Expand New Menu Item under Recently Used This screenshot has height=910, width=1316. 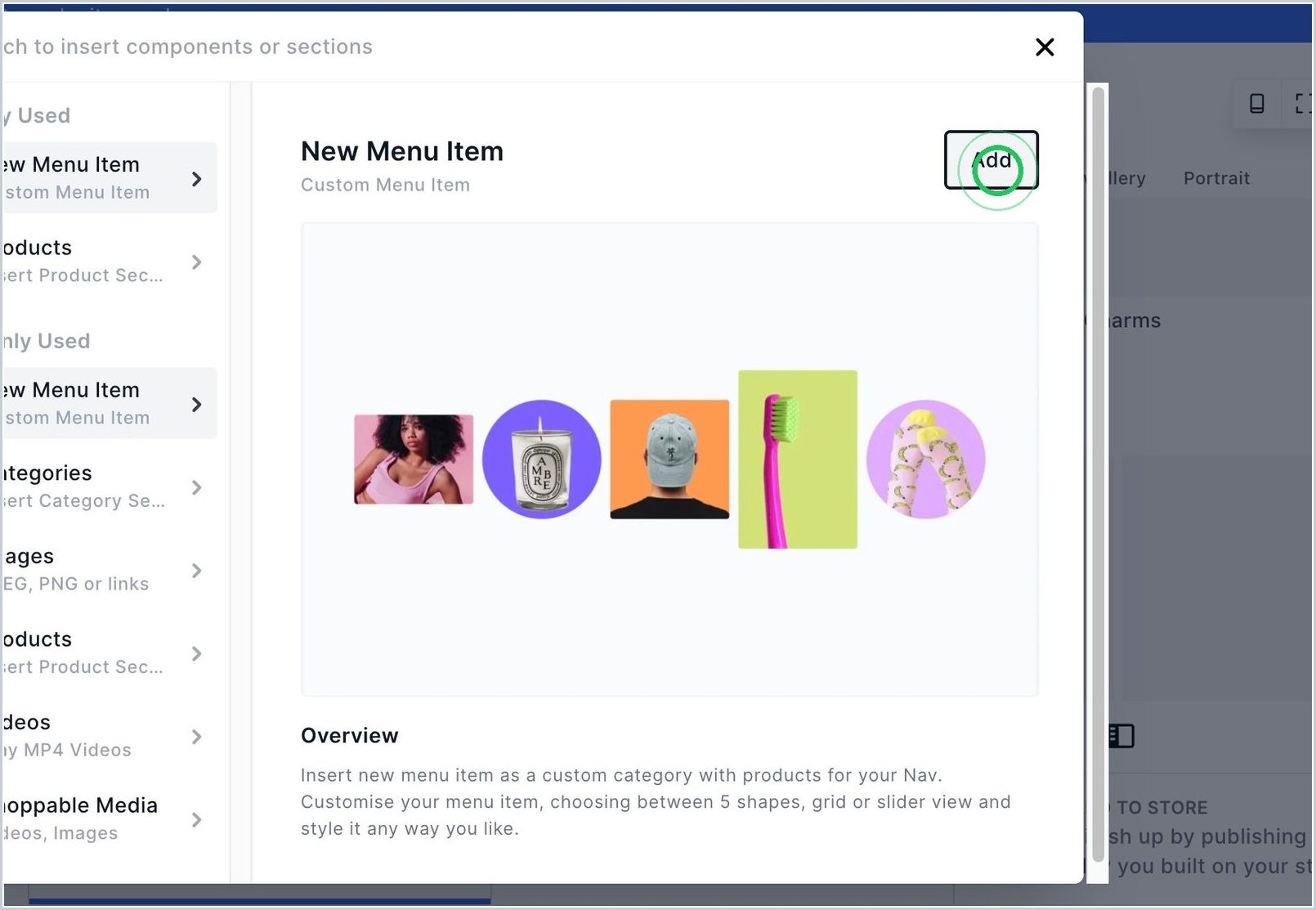point(196,178)
